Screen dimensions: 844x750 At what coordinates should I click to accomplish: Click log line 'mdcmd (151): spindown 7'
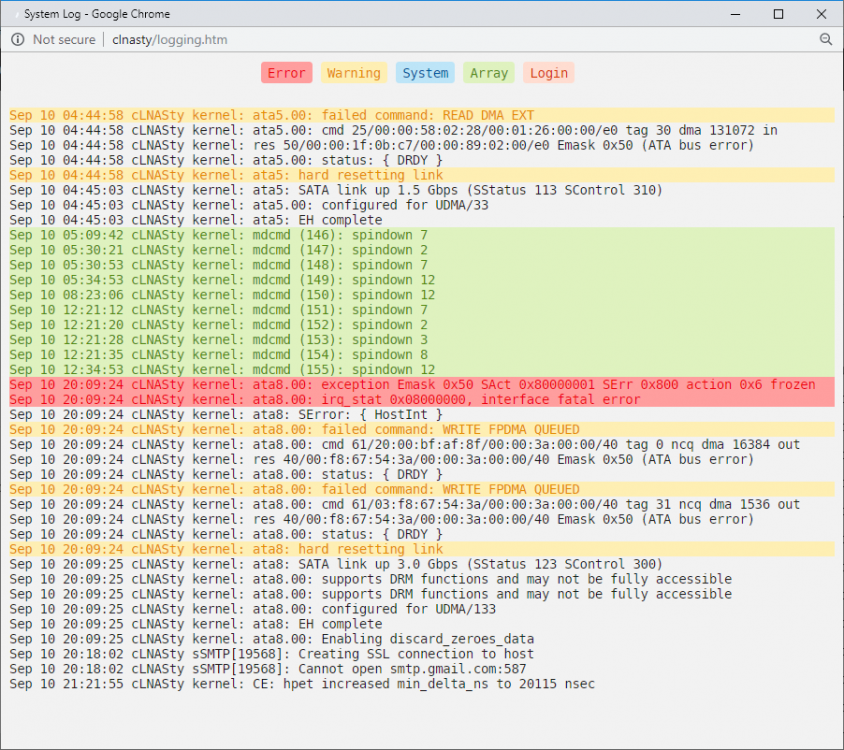[x=422, y=310]
